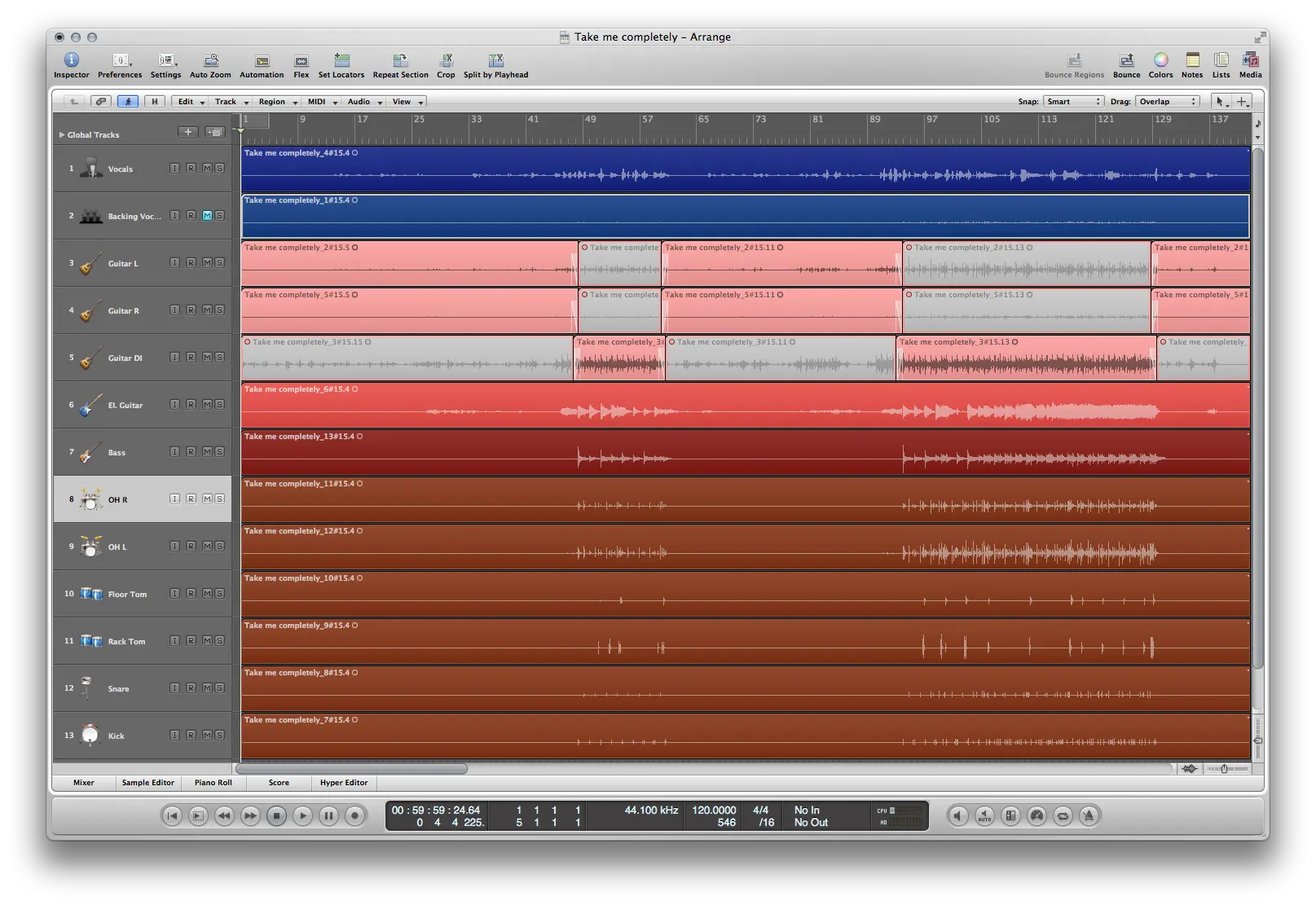
Task: Toggle the metronome click button
Action: click(x=1089, y=815)
